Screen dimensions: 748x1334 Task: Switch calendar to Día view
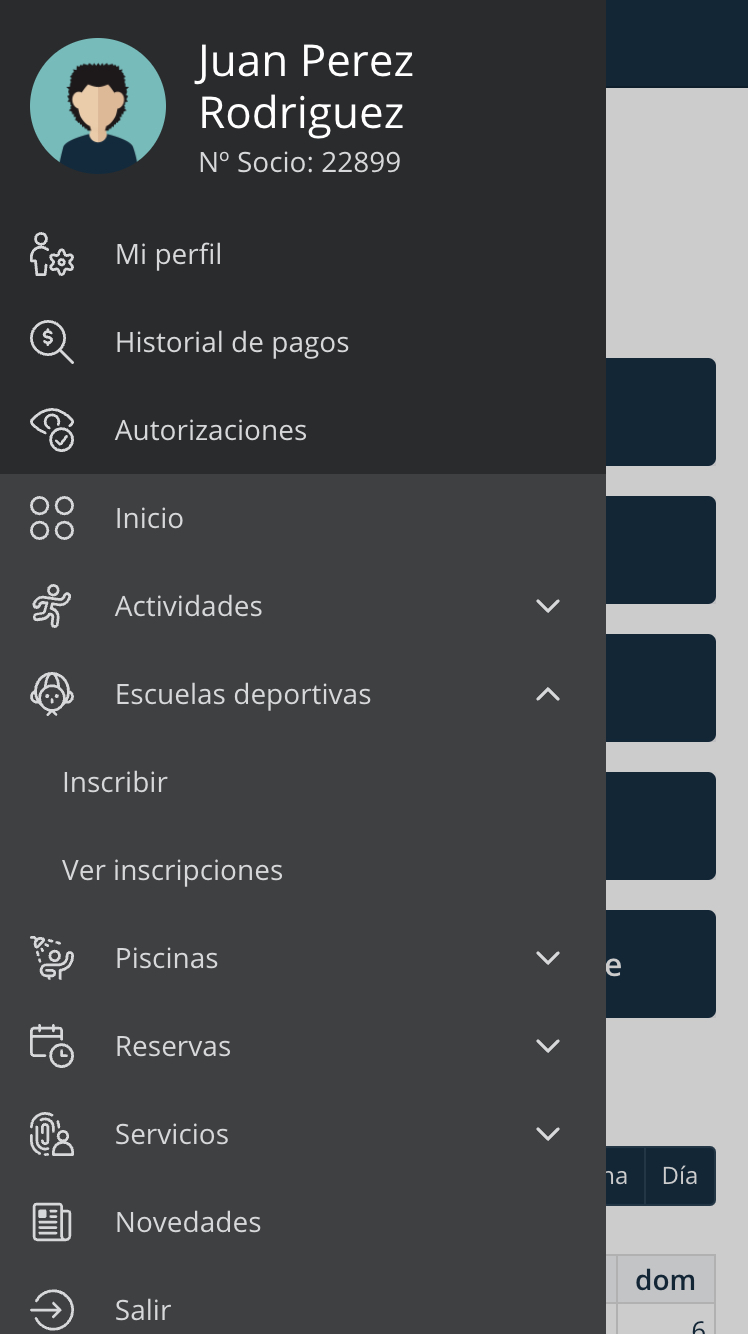pos(680,1176)
